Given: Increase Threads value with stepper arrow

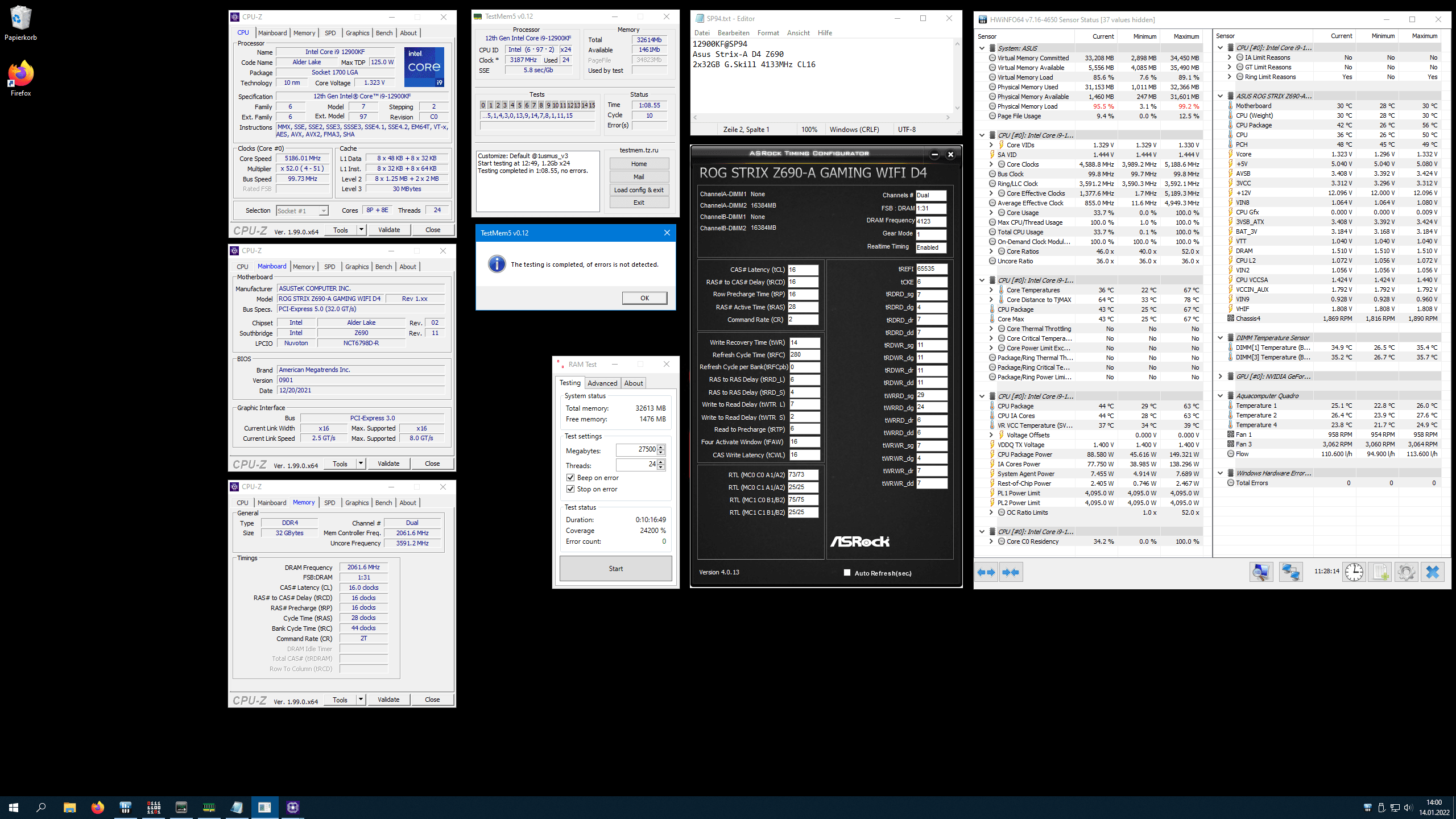Looking at the screenshot, I should (661, 462).
